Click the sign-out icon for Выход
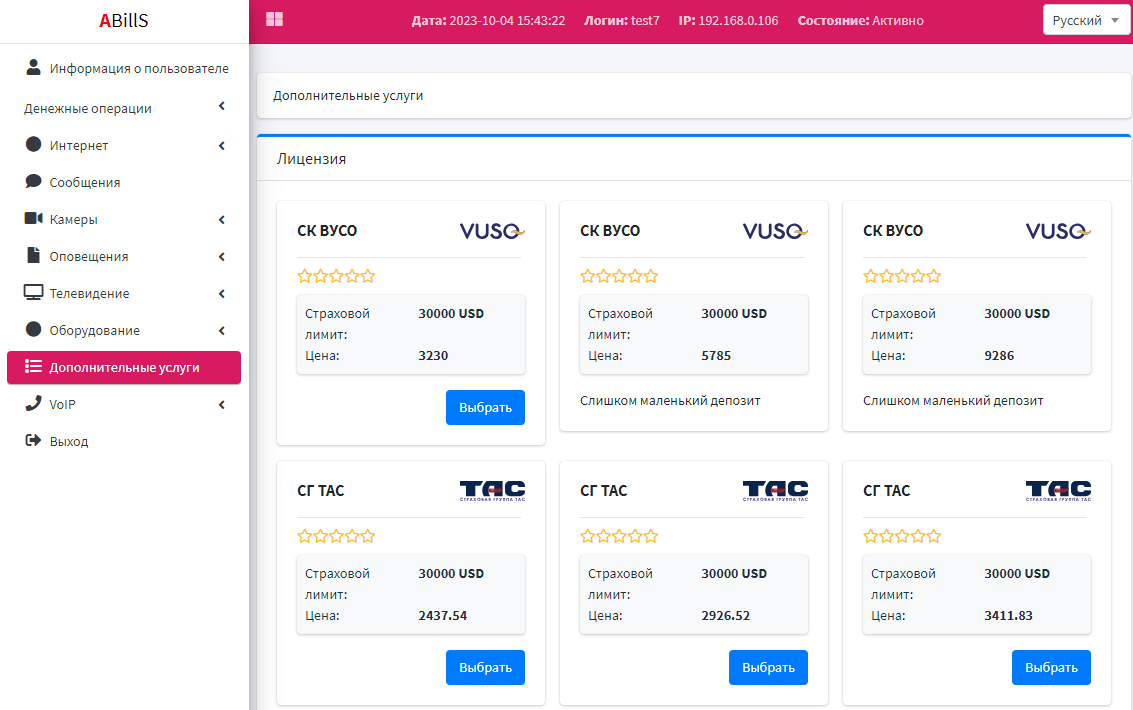 [x=33, y=440]
